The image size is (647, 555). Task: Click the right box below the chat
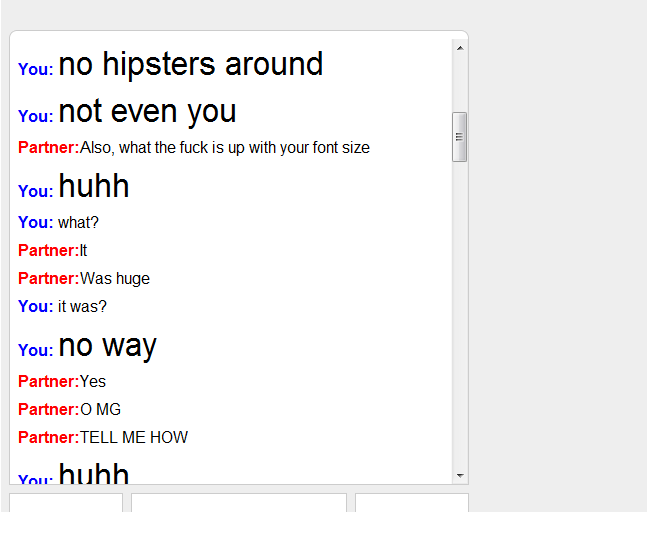pos(412,503)
